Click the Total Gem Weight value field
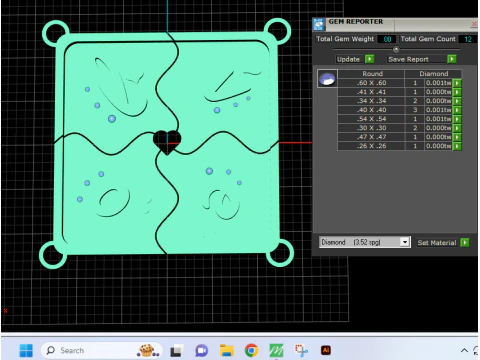The width and height of the screenshot is (480, 360). pyautogui.click(x=387, y=39)
